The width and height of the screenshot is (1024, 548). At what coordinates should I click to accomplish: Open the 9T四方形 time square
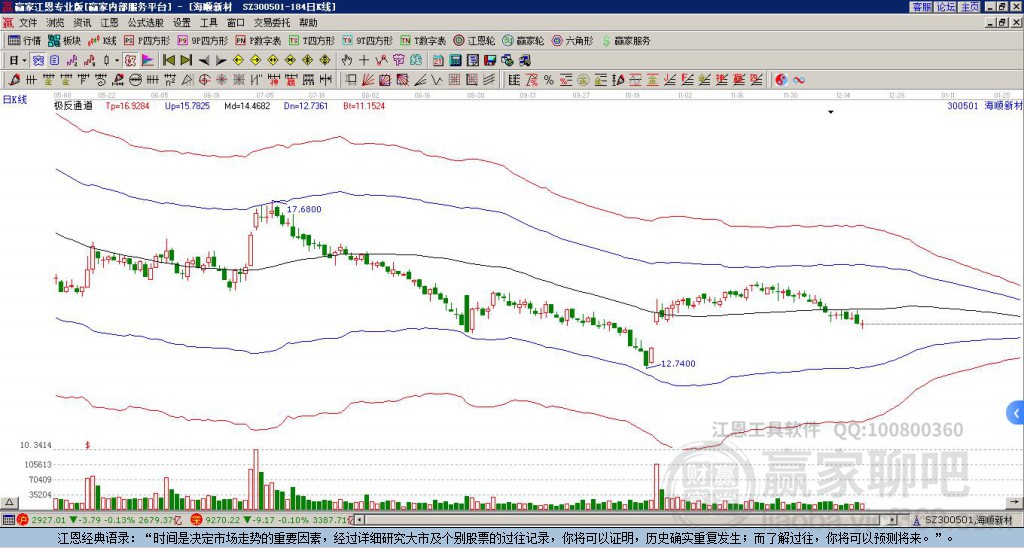point(368,40)
